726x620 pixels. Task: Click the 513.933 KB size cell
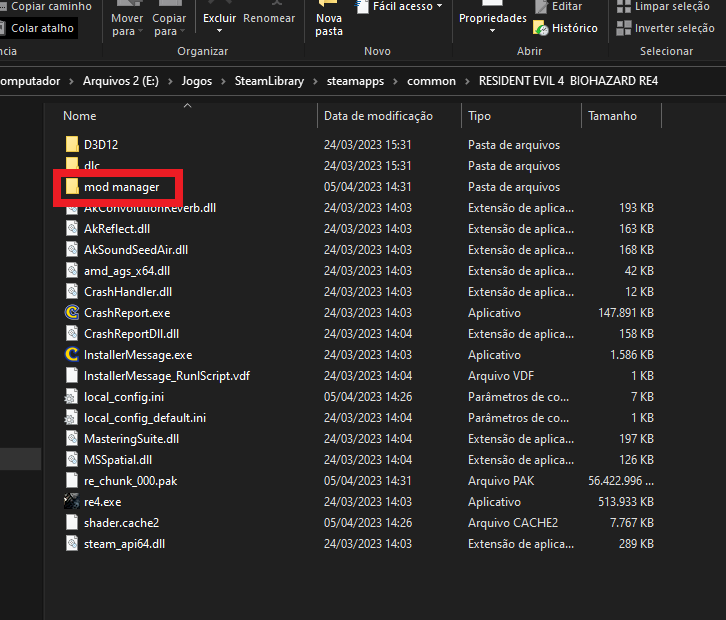pos(626,501)
